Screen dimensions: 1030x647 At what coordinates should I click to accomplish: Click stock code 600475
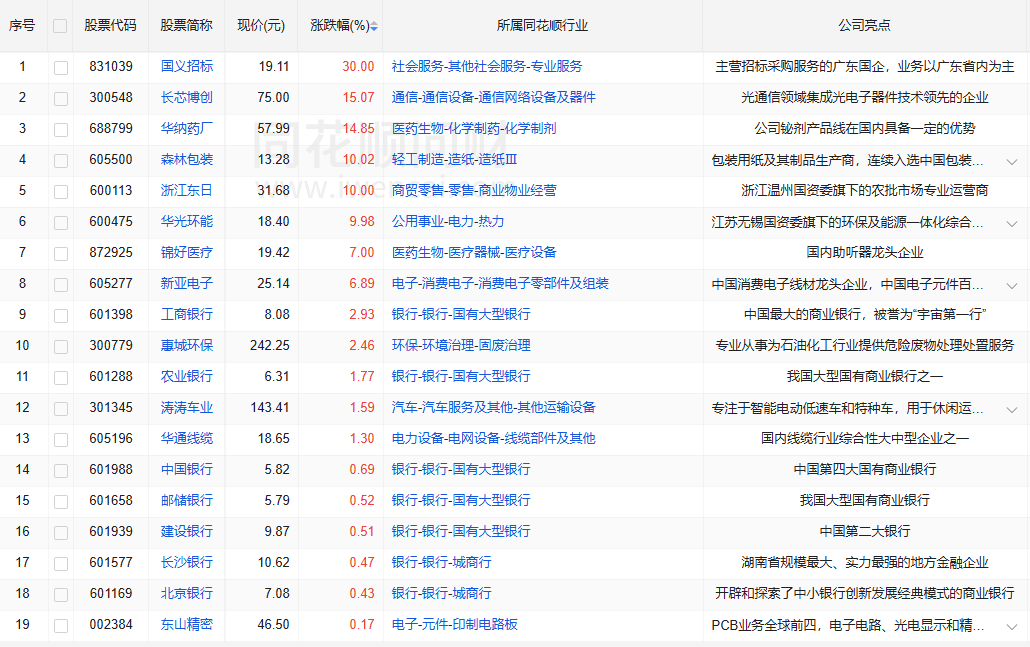[111, 221]
